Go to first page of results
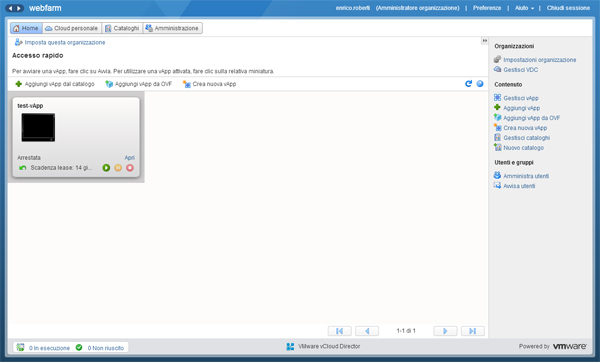600x362 pixels. pyautogui.click(x=339, y=331)
